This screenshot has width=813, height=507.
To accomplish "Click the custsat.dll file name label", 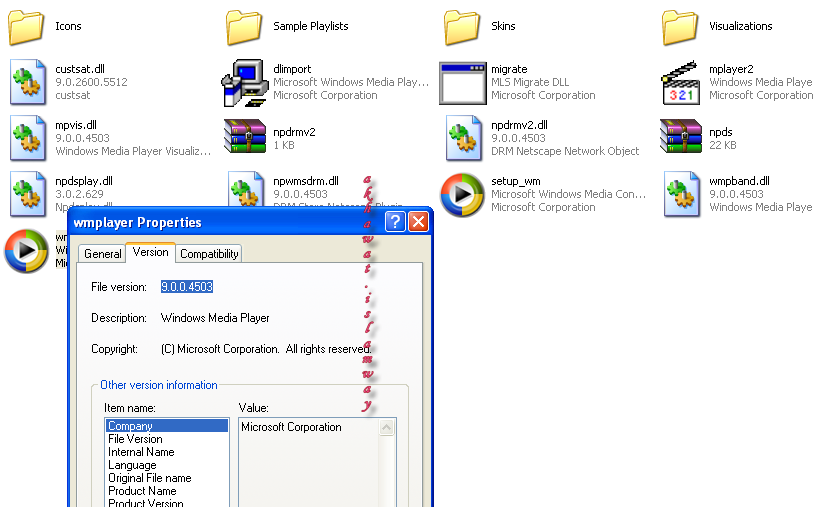I will [80, 69].
